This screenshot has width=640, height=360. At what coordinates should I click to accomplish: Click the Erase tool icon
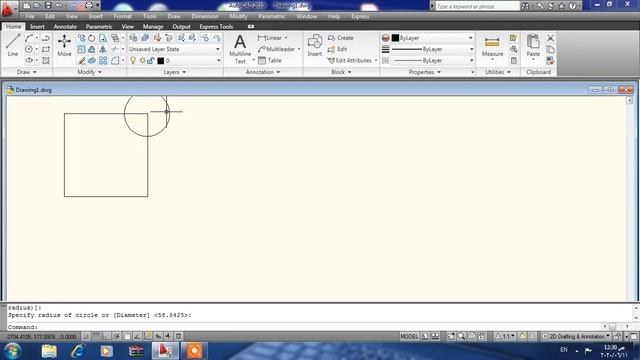pos(81,61)
